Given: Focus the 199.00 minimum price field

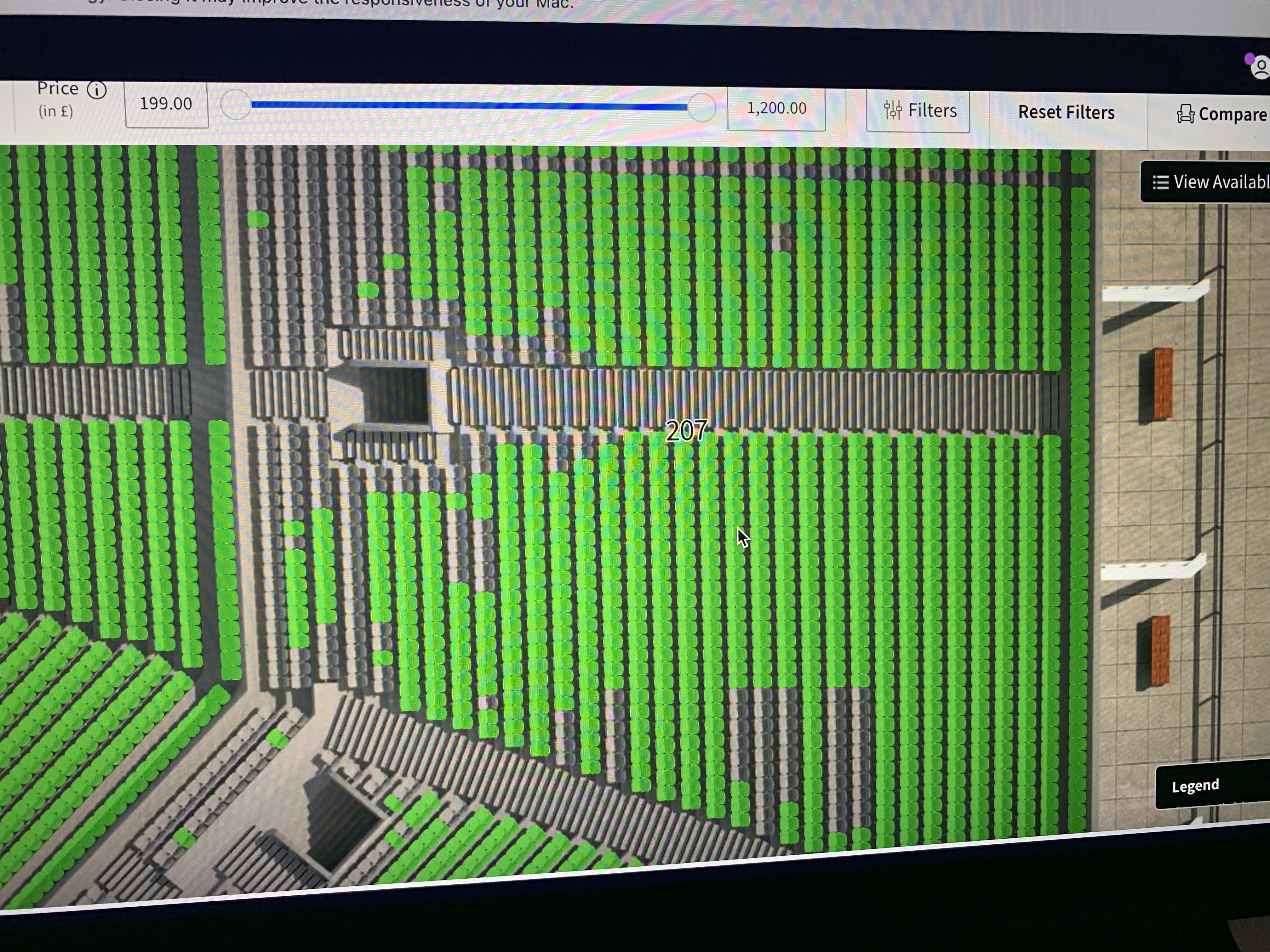Looking at the screenshot, I should tap(167, 104).
